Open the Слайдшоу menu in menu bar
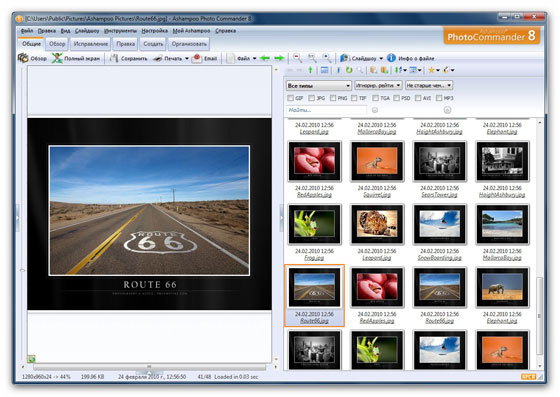560x397 pixels. [87, 31]
